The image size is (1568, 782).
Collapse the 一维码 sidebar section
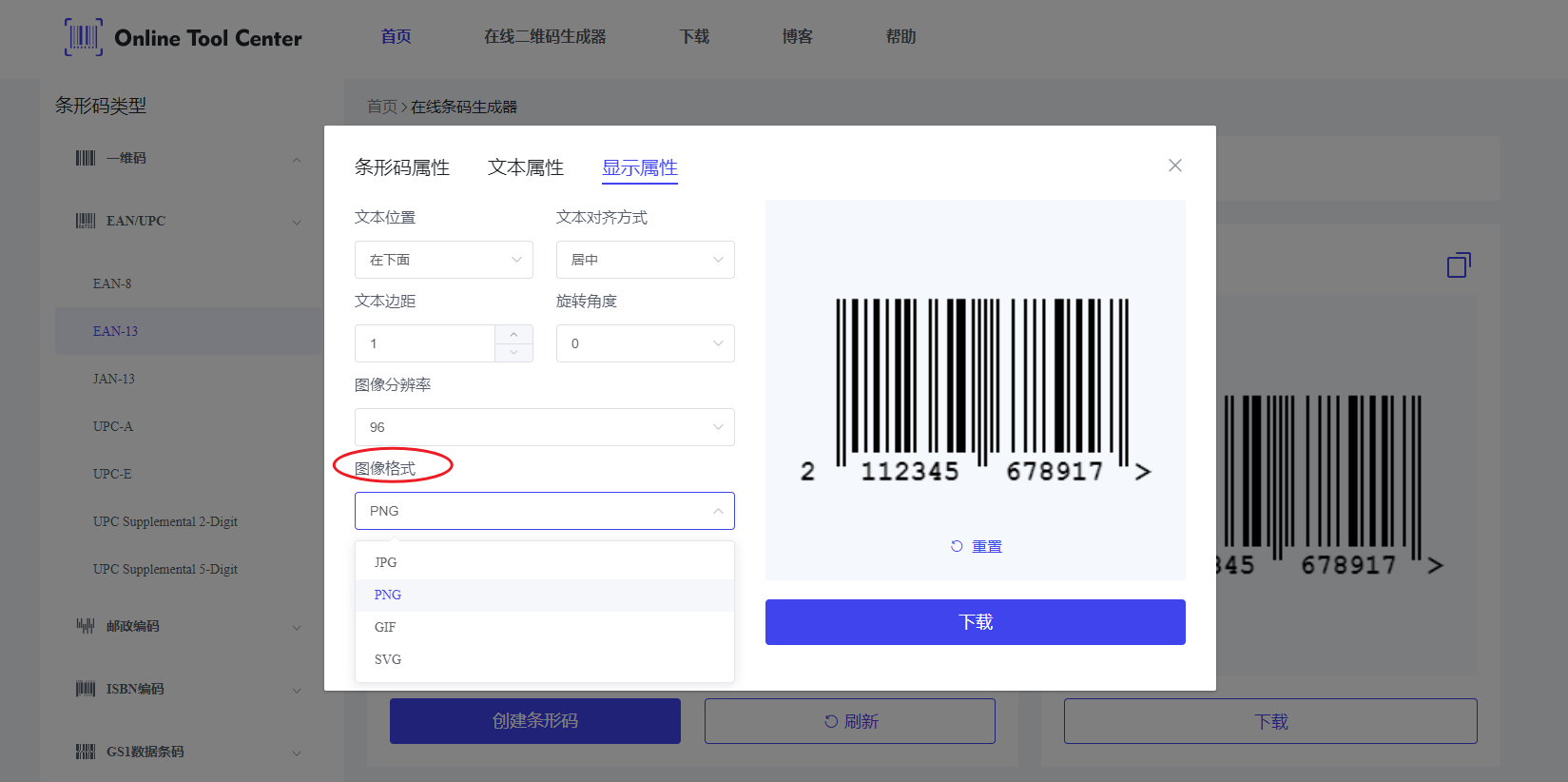[297, 159]
